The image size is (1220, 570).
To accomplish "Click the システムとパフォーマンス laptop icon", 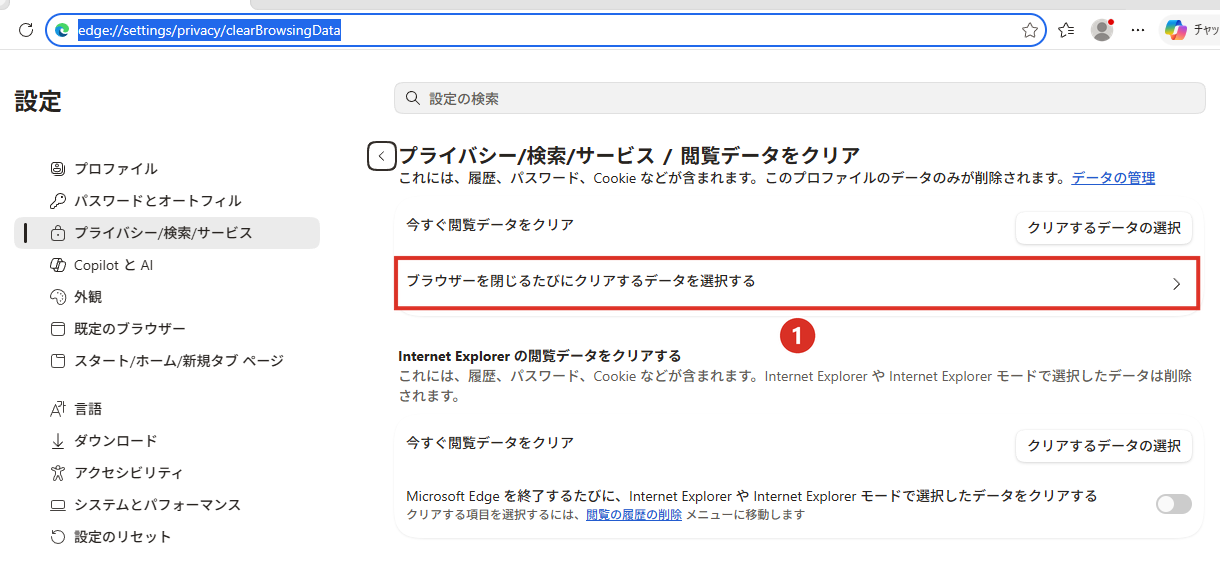I will coord(57,505).
